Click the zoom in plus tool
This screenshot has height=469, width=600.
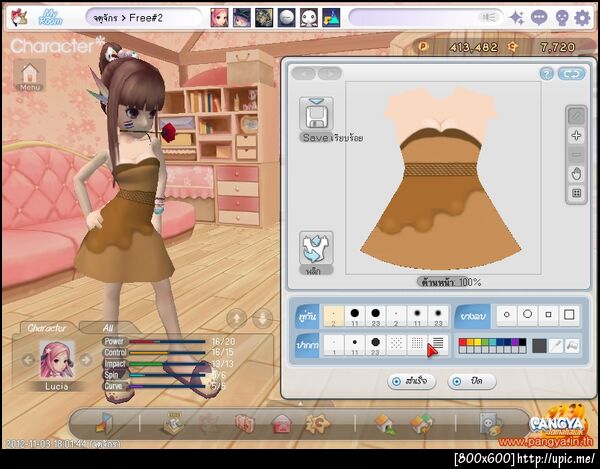click(576, 135)
